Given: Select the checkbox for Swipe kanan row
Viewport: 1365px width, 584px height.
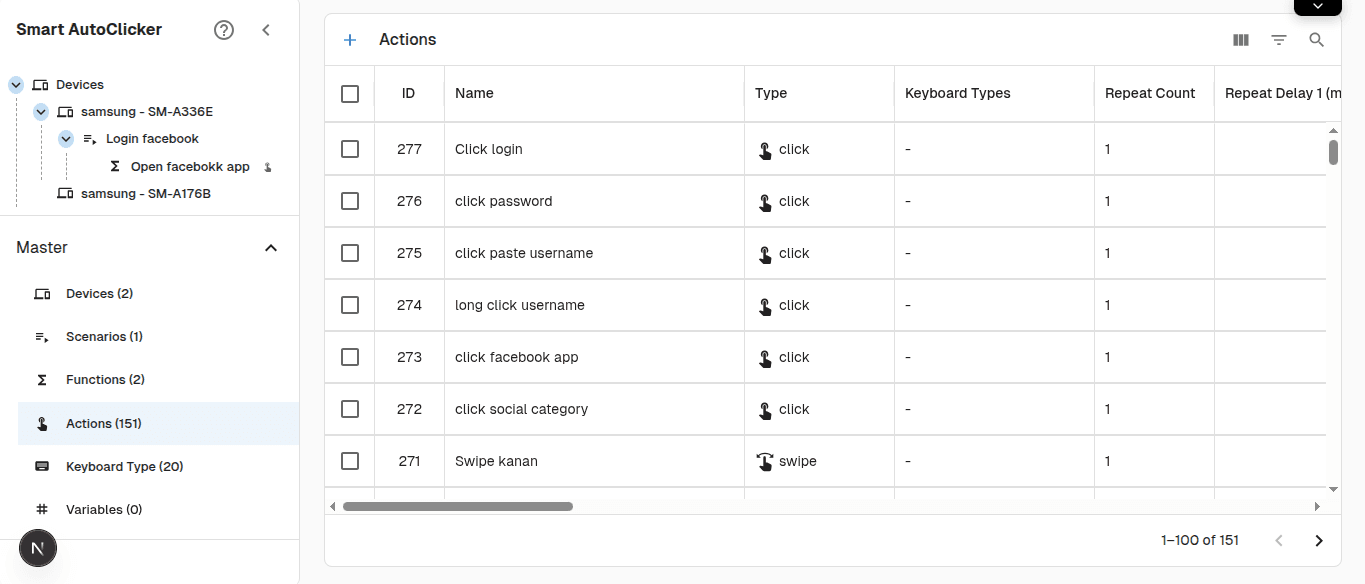Looking at the screenshot, I should [350, 461].
